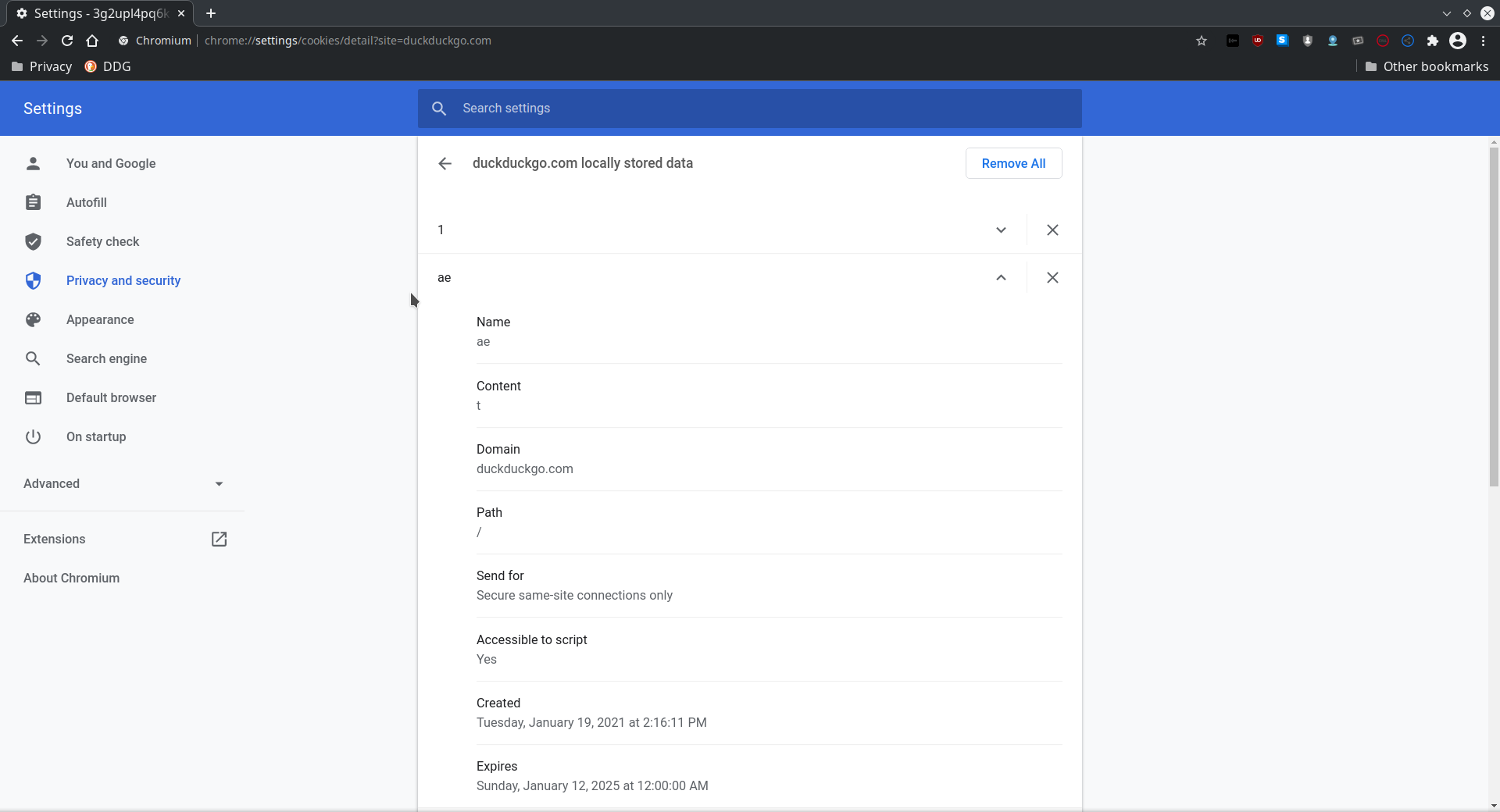This screenshot has width=1500, height=812.
Task: Expand the Advanced settings section
Action: pos(123,483)
